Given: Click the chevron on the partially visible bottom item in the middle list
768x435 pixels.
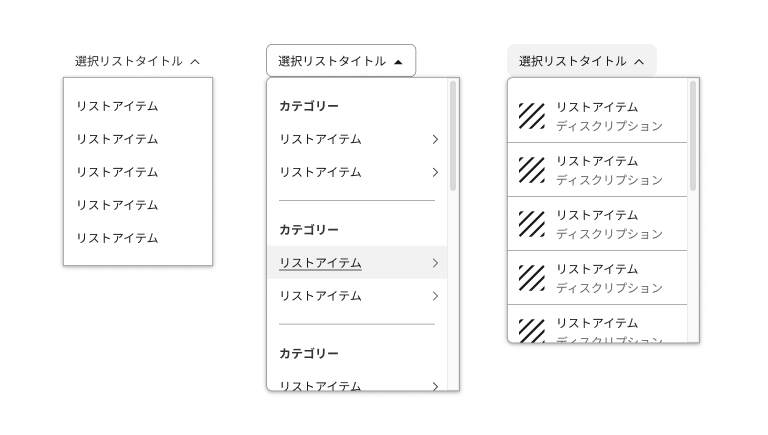Looking at the screenshot, I should 435,385.
